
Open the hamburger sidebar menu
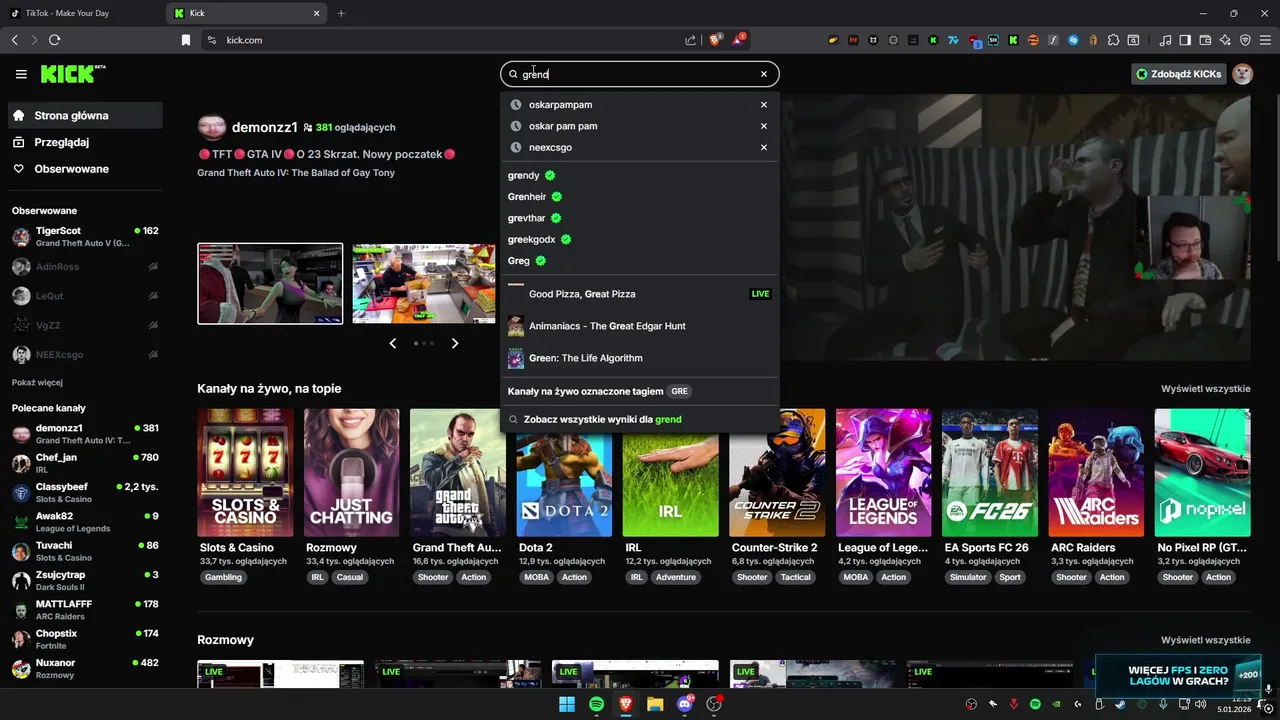21,74
